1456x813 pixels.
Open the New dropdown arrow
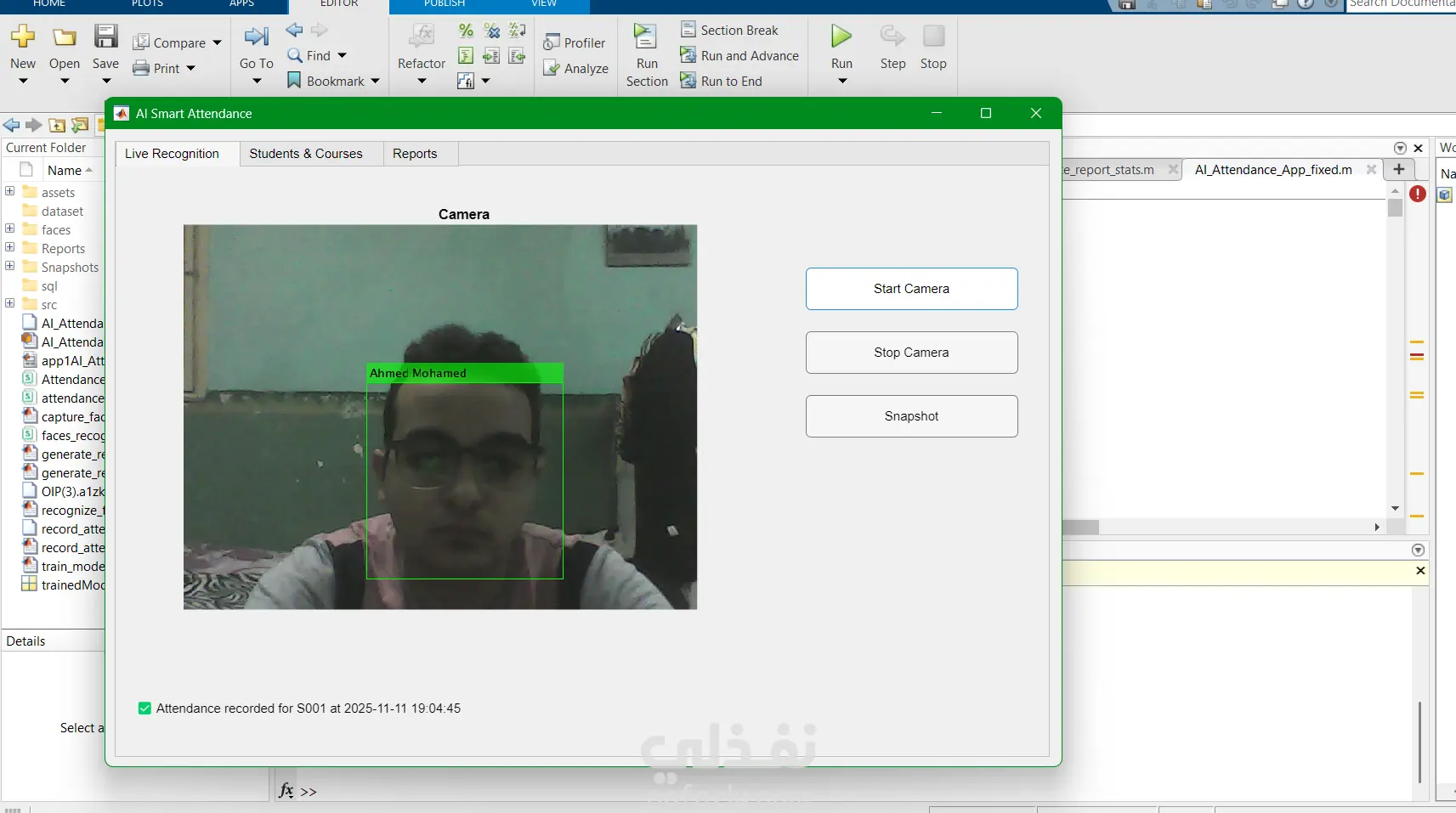click(23, 81)
